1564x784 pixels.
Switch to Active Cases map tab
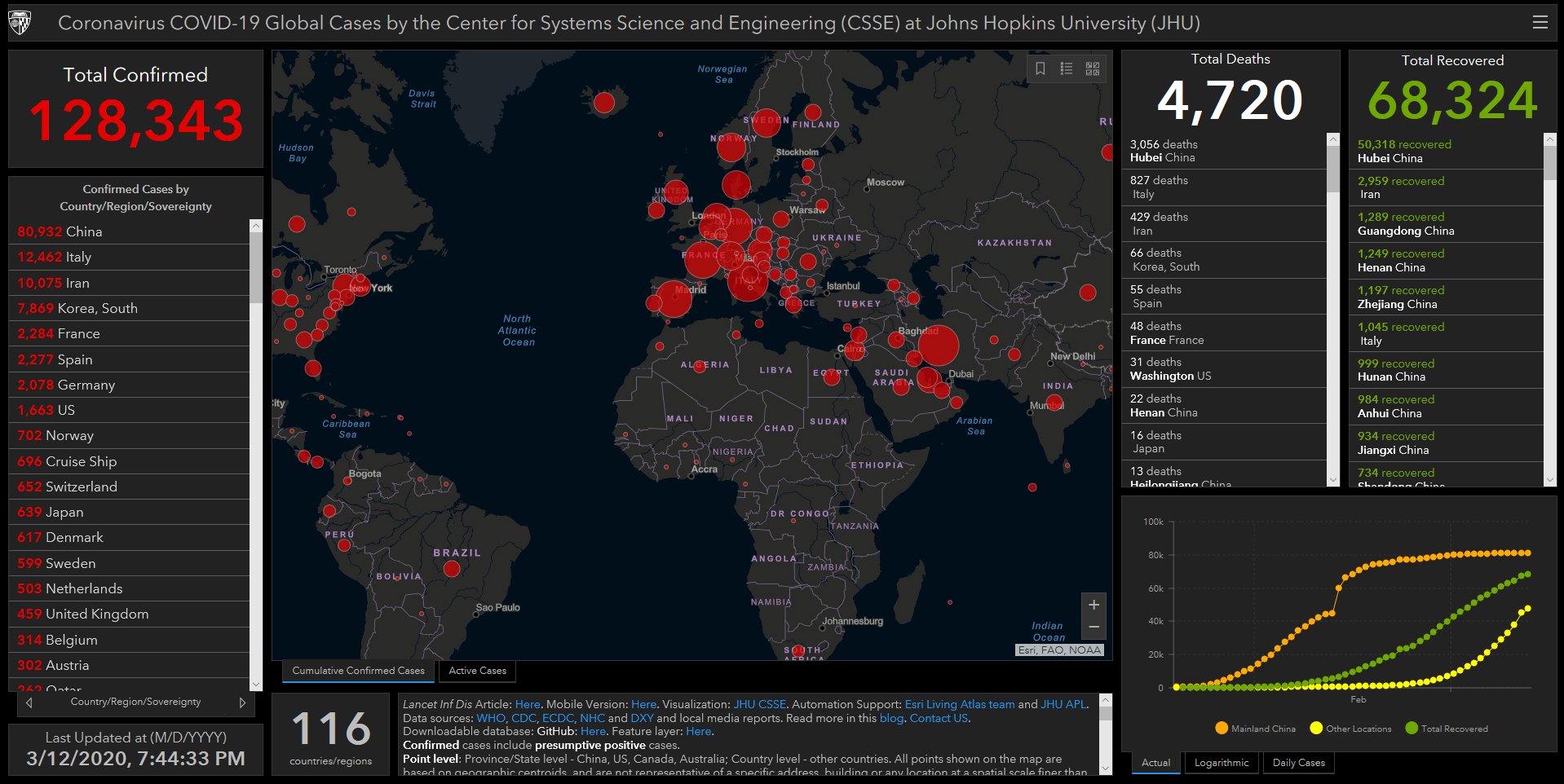(x=478, y=671)
